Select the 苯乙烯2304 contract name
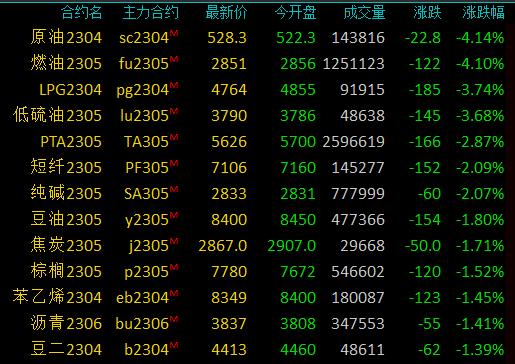Viewport: 515px width, 364px height. pyautogui.click(x=57, y=297)
